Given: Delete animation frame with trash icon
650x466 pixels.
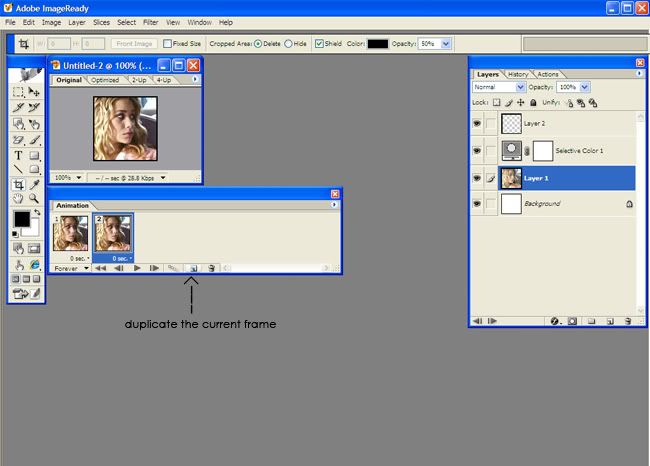Looking at the screenshot, I should pos(211,268).
